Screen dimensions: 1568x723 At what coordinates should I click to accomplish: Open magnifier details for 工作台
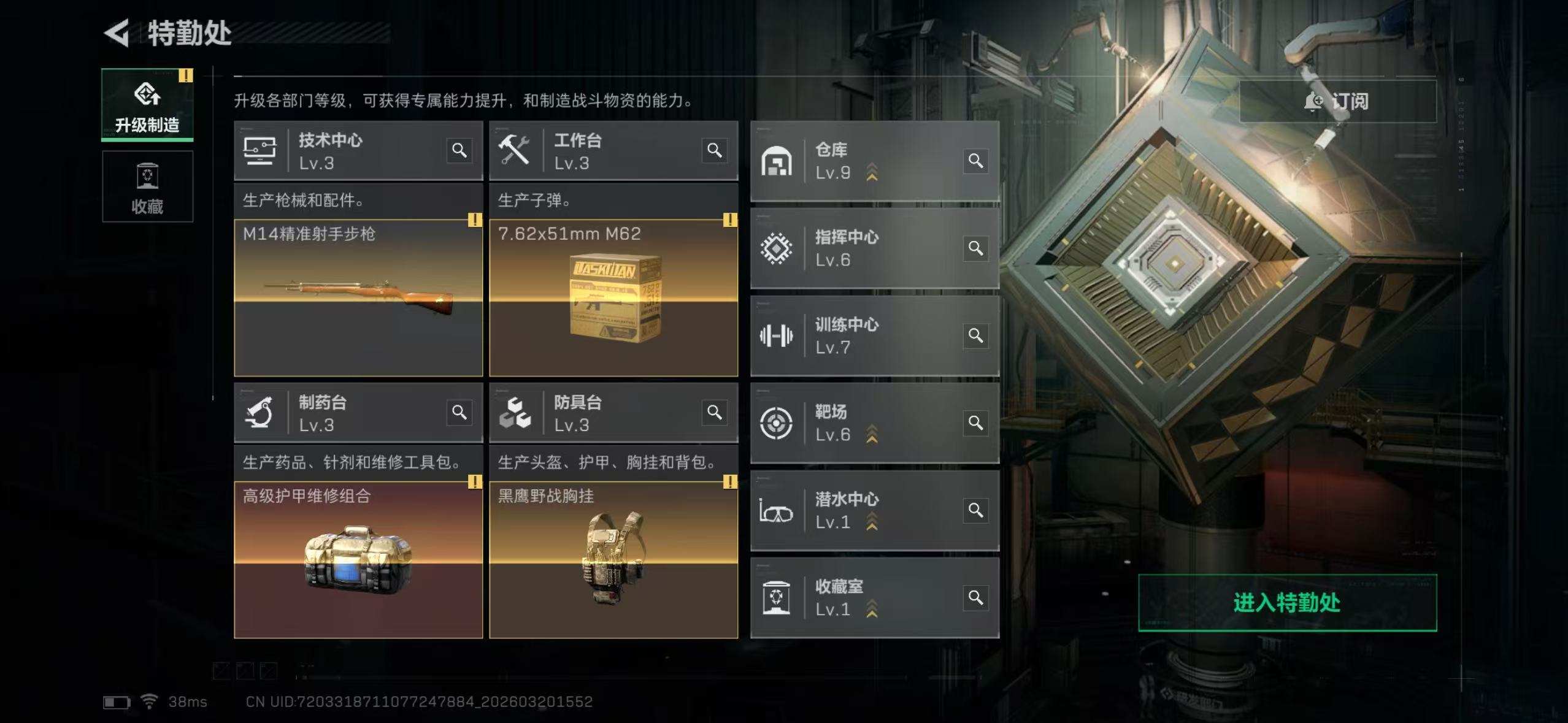tap(715, 150)
